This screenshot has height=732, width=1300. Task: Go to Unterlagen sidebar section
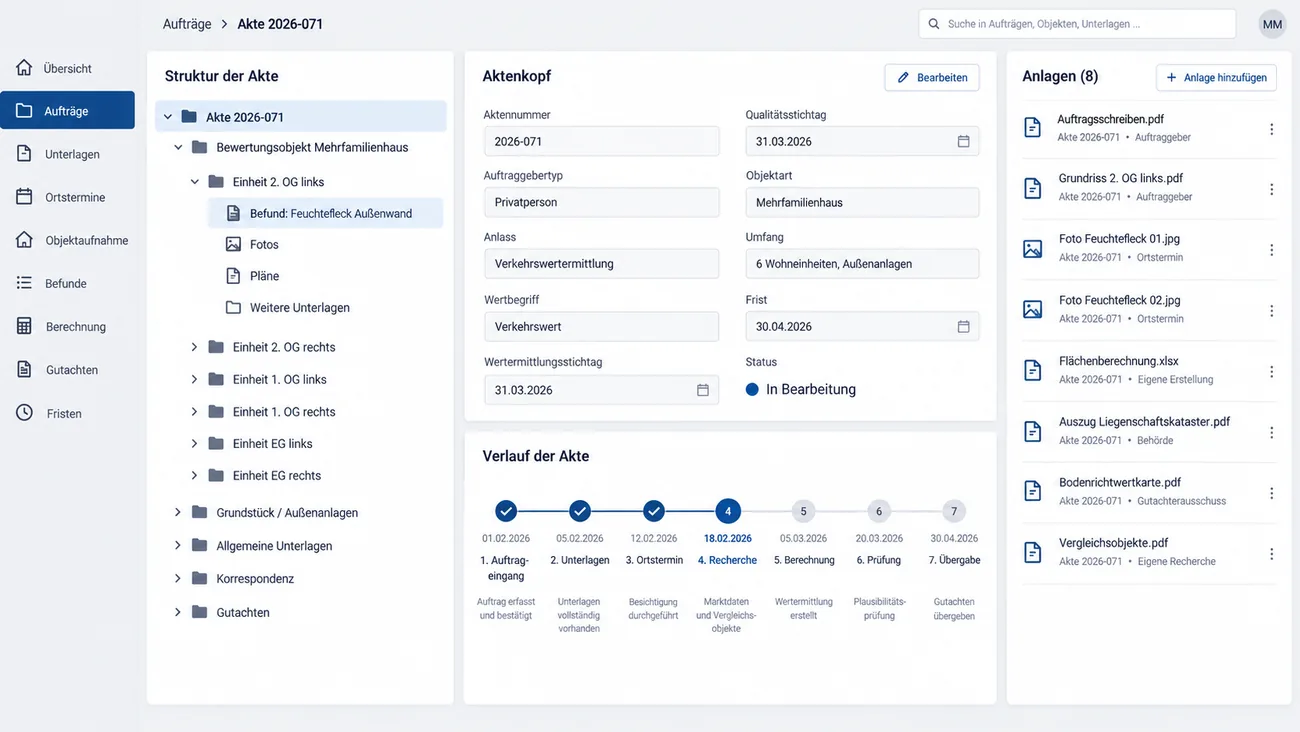67,154
